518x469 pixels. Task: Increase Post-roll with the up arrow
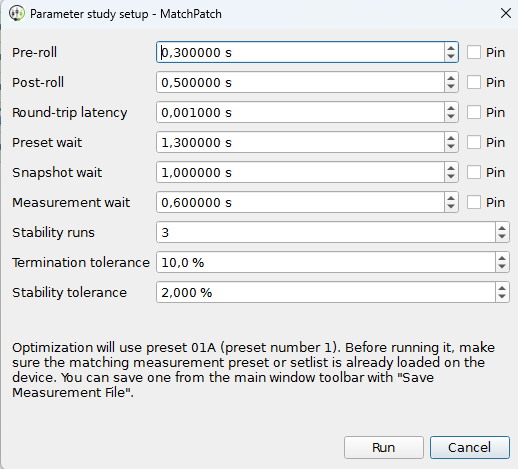451,78
